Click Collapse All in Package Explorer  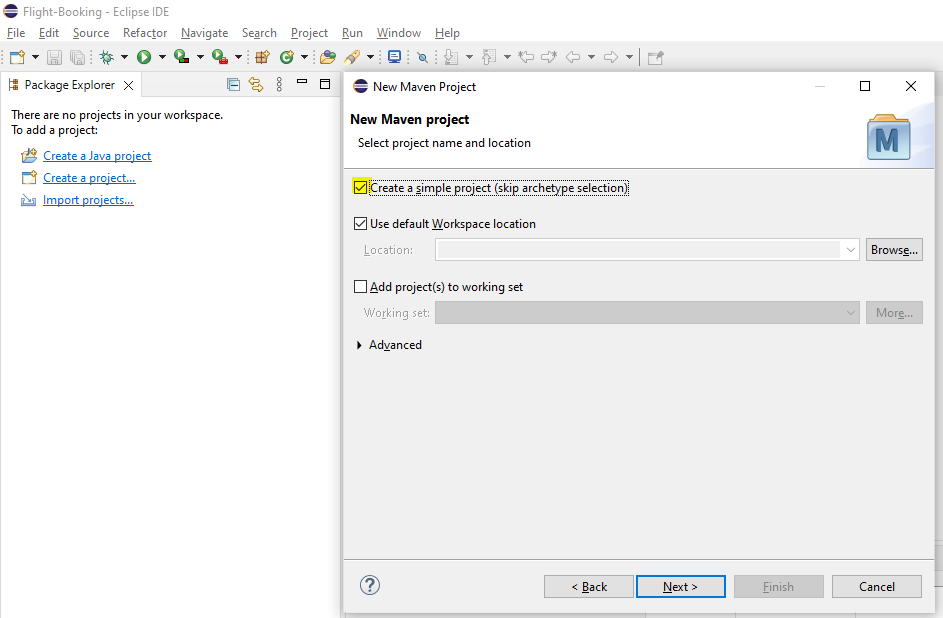233,85
